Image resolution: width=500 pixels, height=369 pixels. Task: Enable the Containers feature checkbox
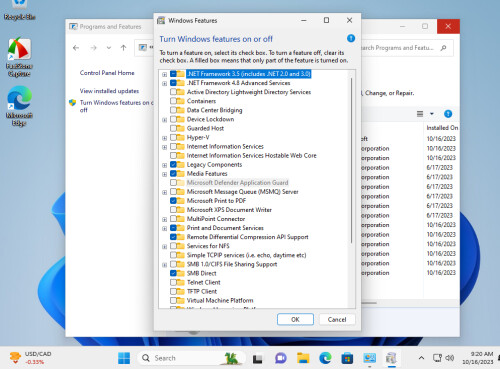[x=173, y=101]
